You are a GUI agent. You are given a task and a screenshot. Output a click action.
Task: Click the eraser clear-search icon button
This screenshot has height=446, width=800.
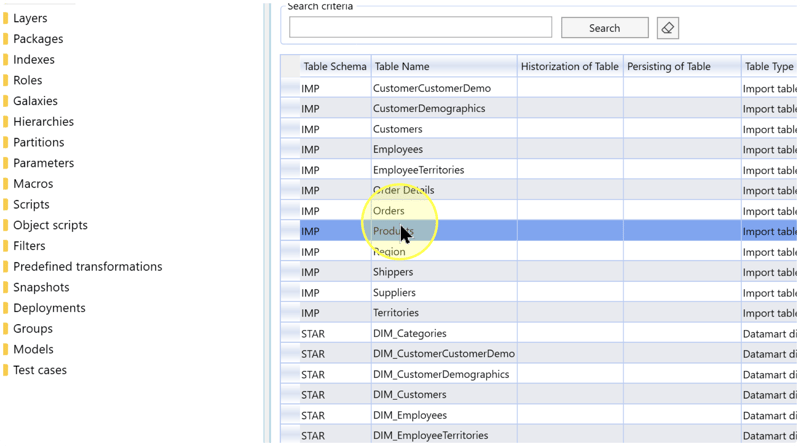[667, 28]
